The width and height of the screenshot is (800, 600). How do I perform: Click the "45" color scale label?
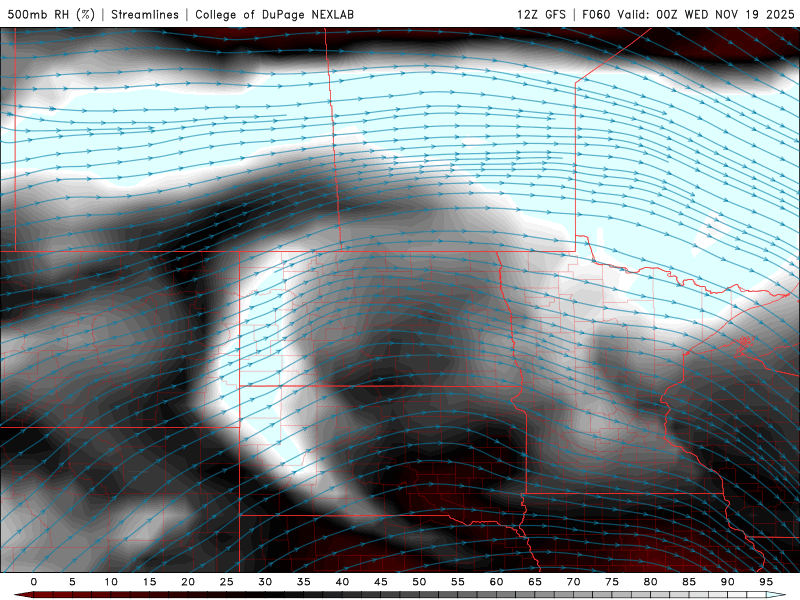pyautogui.click(x=381, y=582)
